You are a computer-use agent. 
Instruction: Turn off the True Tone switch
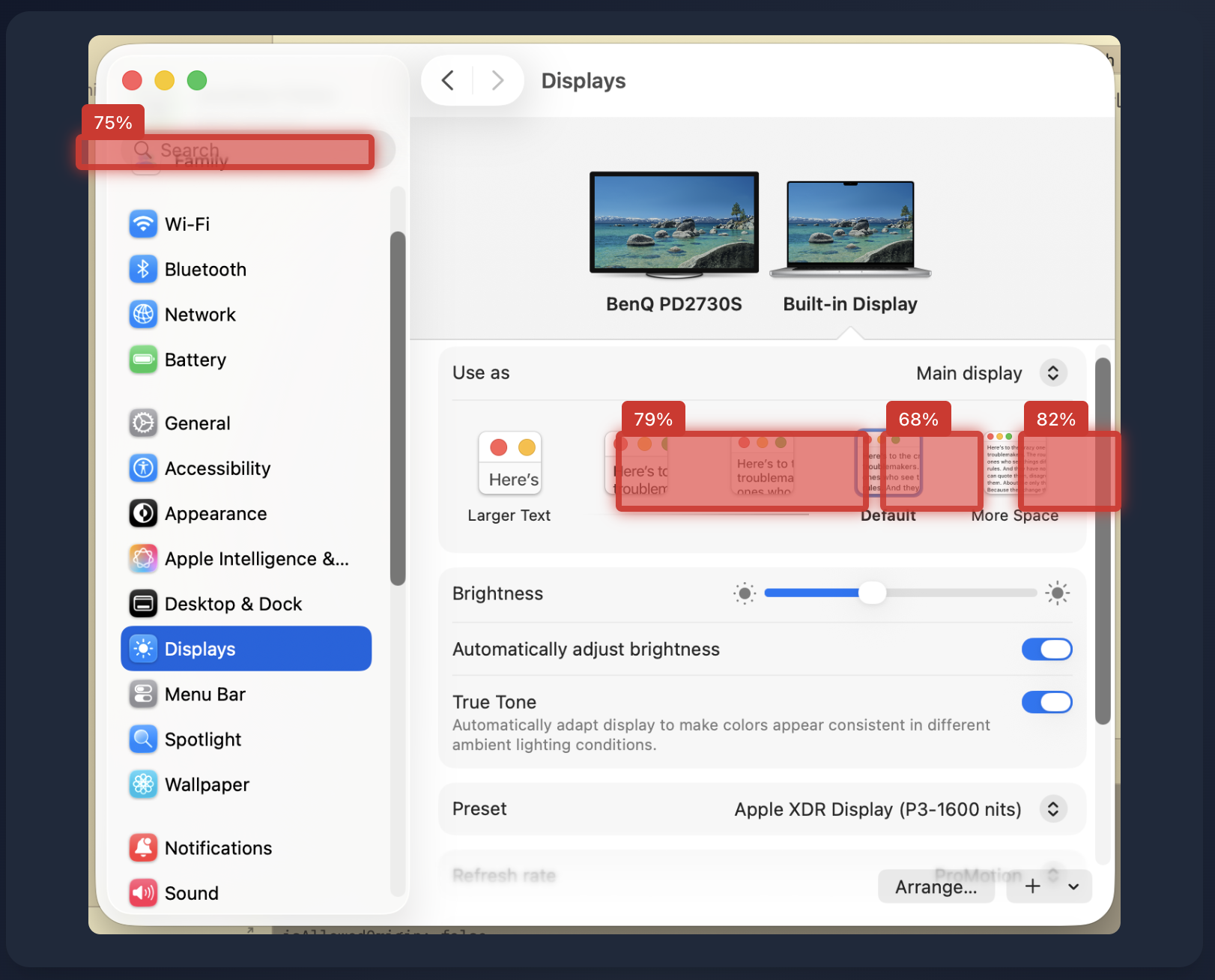tap(1046, 702)
